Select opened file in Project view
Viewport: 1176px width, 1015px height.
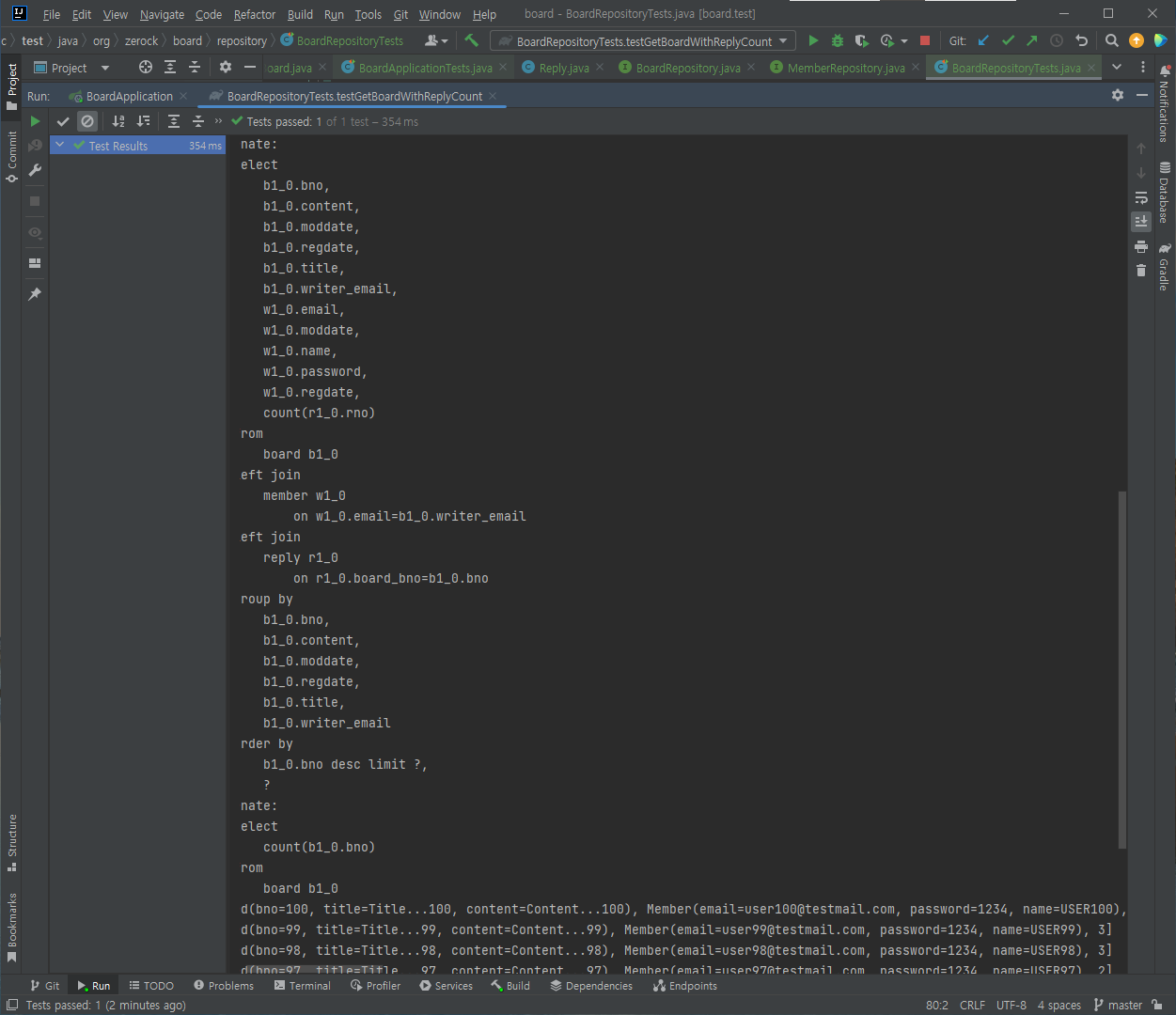point(145,67)
